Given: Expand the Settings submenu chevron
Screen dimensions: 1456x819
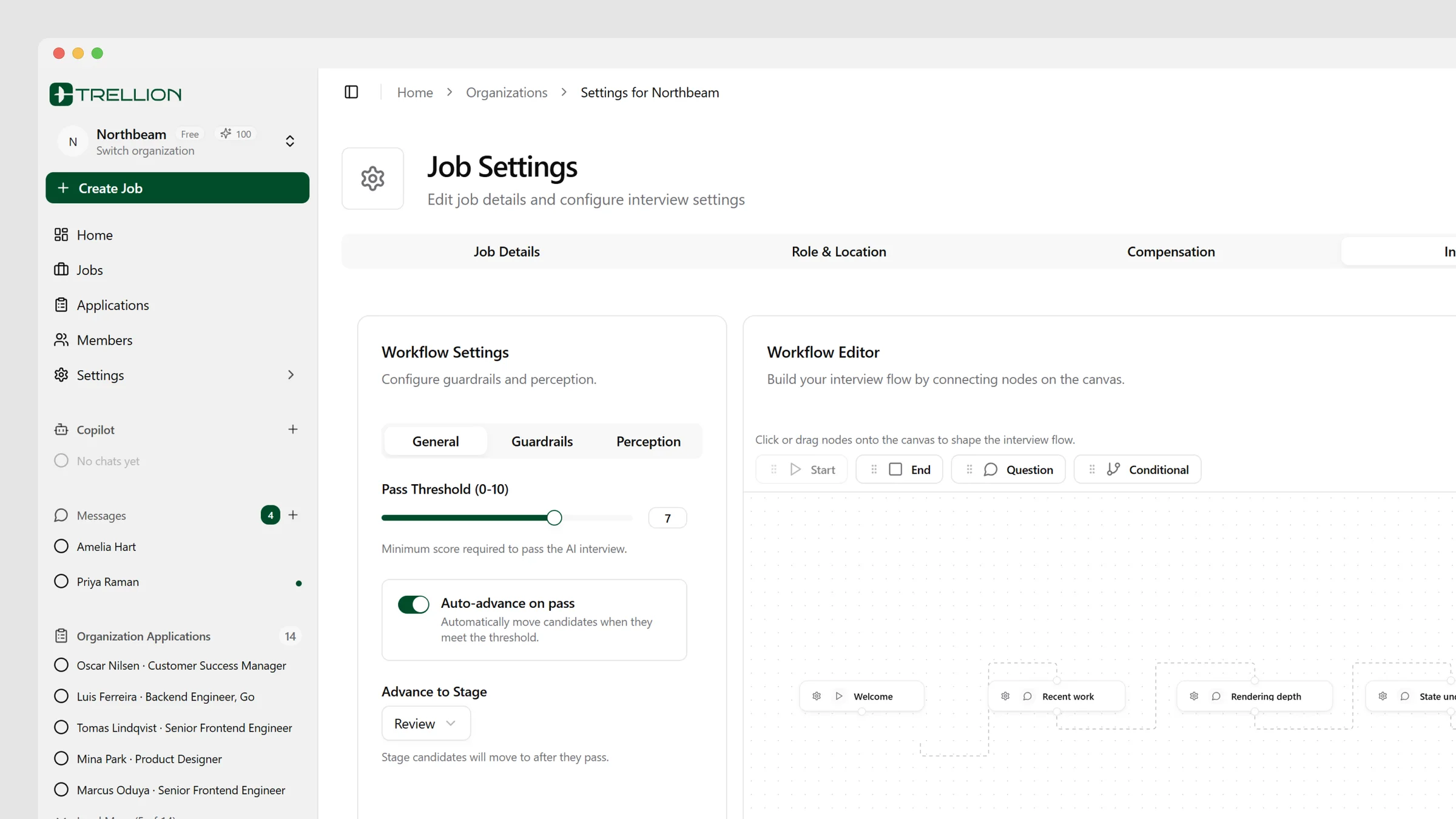Looking at the screenshot, I should (291, 375).
